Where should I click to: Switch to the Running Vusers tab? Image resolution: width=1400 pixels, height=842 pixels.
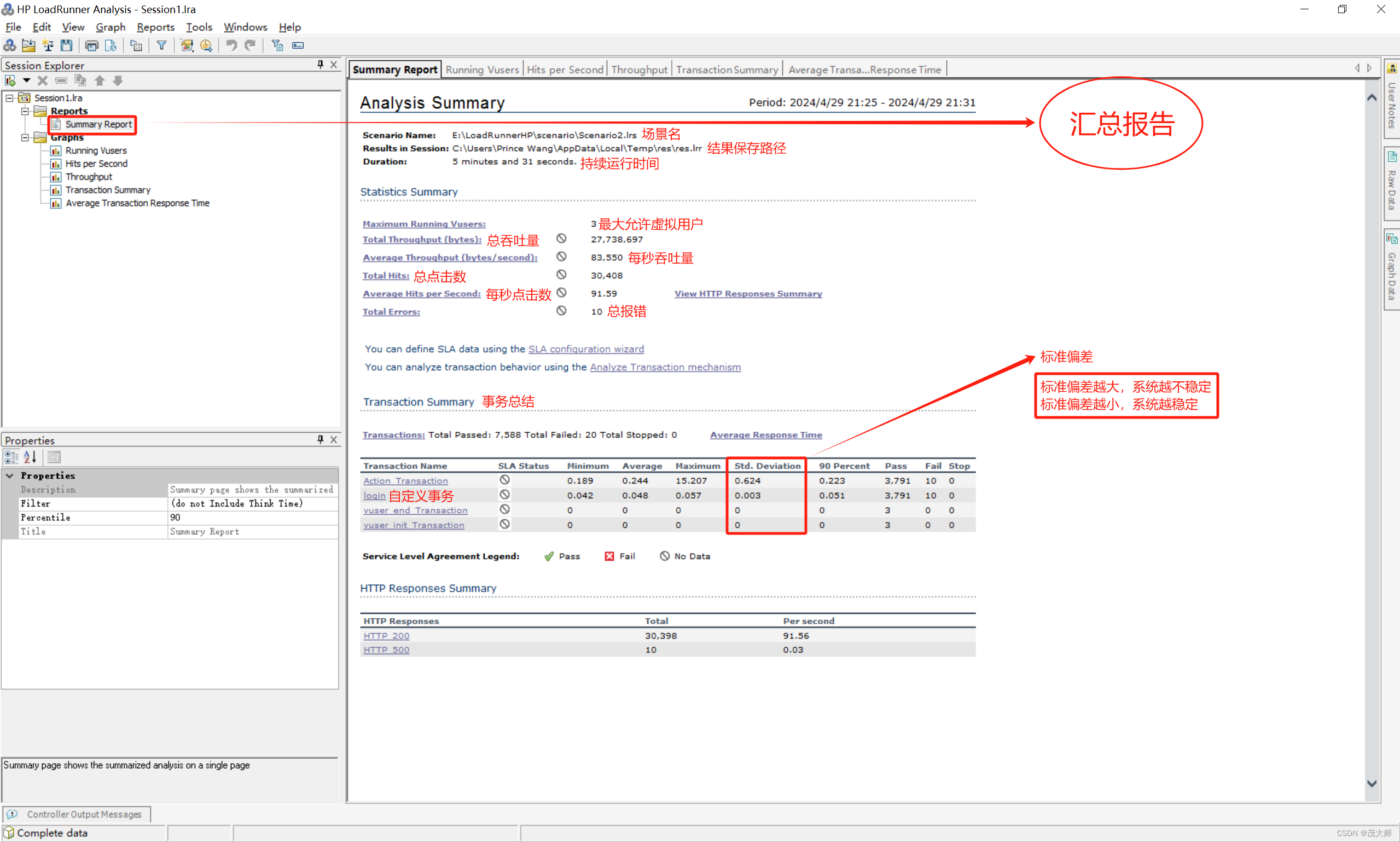coord(482,68)
